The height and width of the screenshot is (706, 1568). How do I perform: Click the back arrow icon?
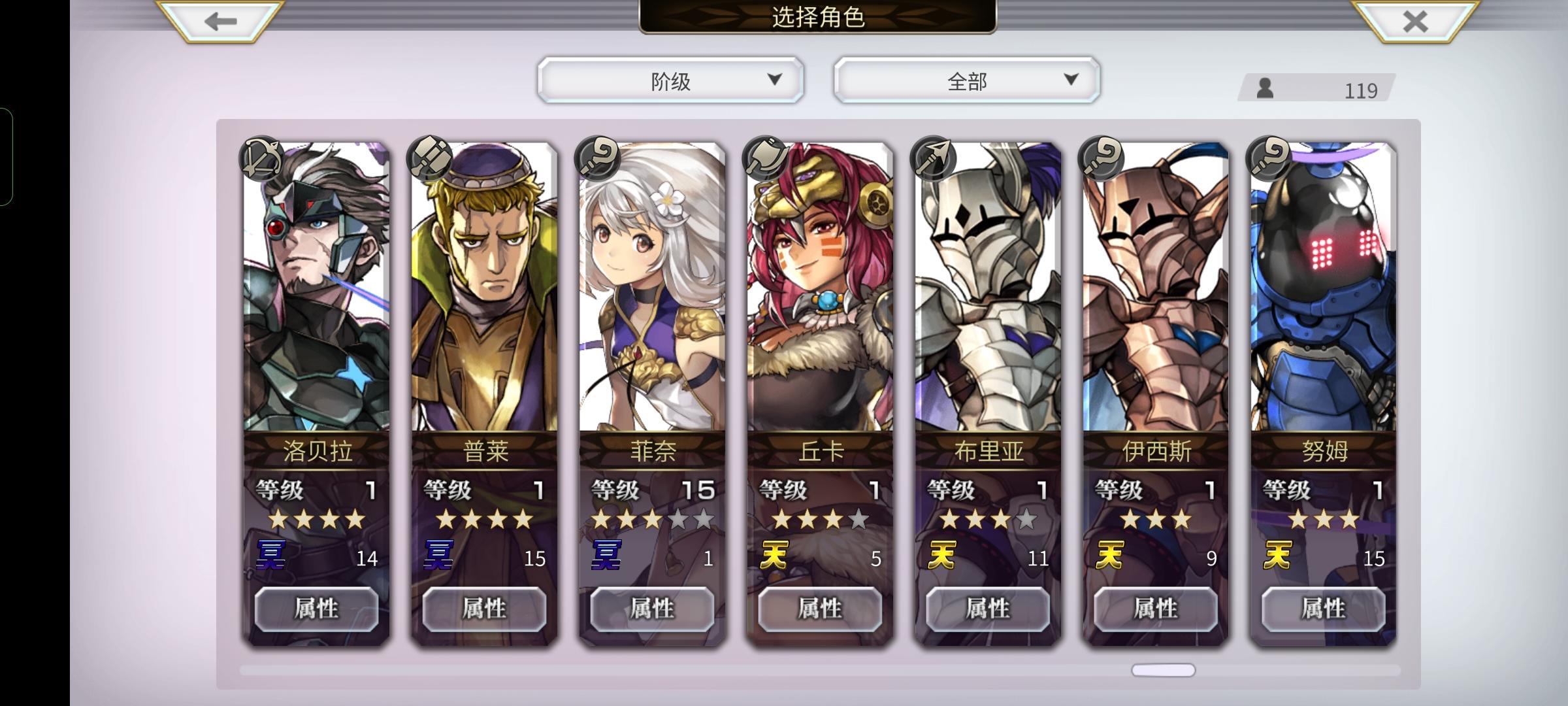tap(220, 21)
